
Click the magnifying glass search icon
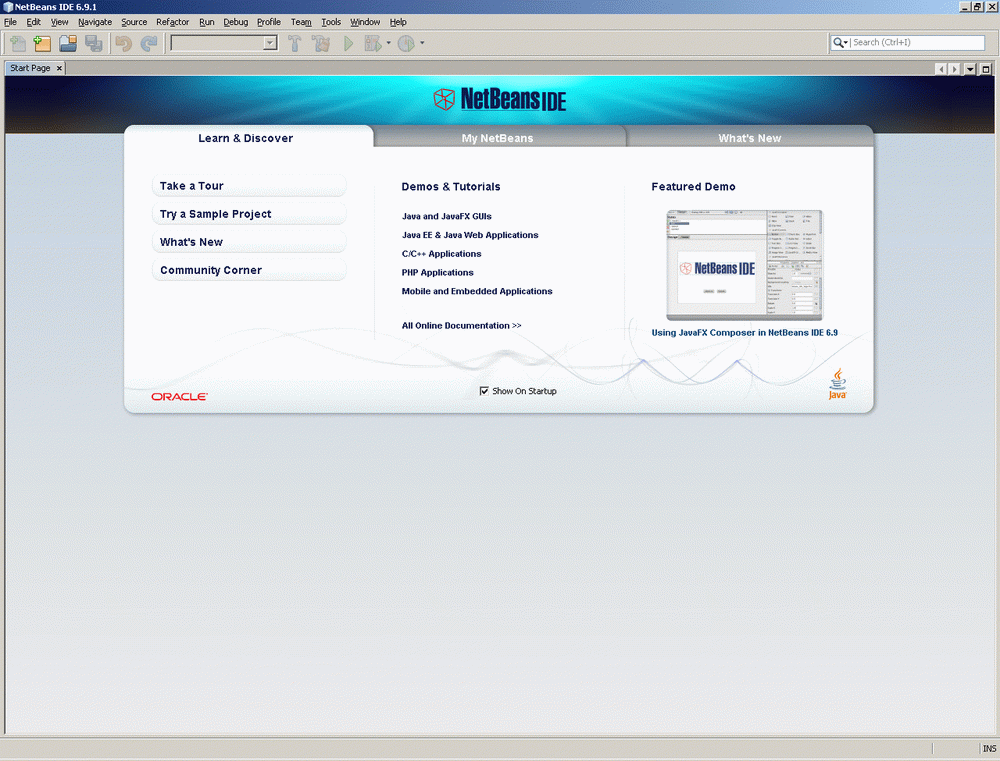[x=838, y=43]
